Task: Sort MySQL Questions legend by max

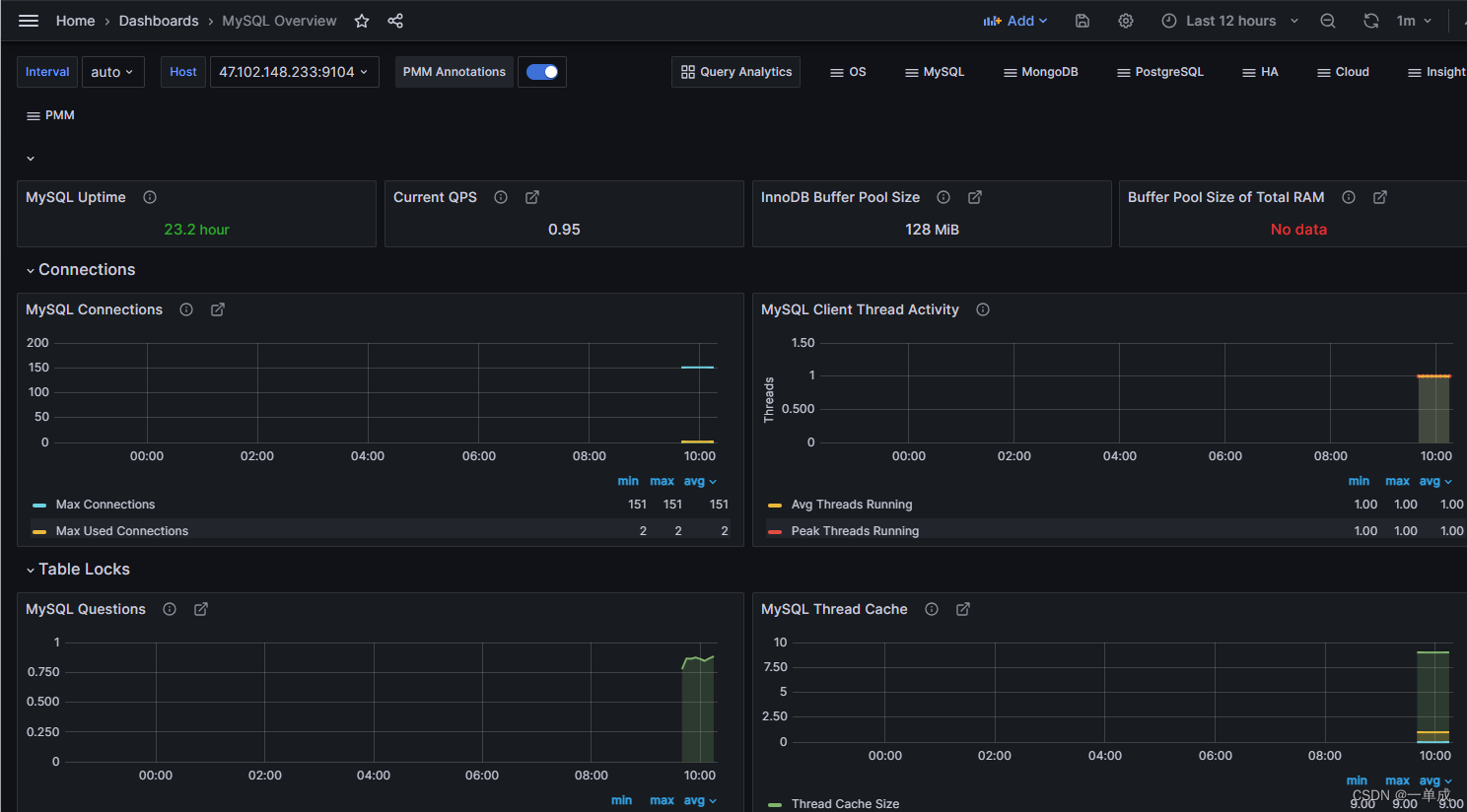Action: pyautogui.click(x=662, y=801)
